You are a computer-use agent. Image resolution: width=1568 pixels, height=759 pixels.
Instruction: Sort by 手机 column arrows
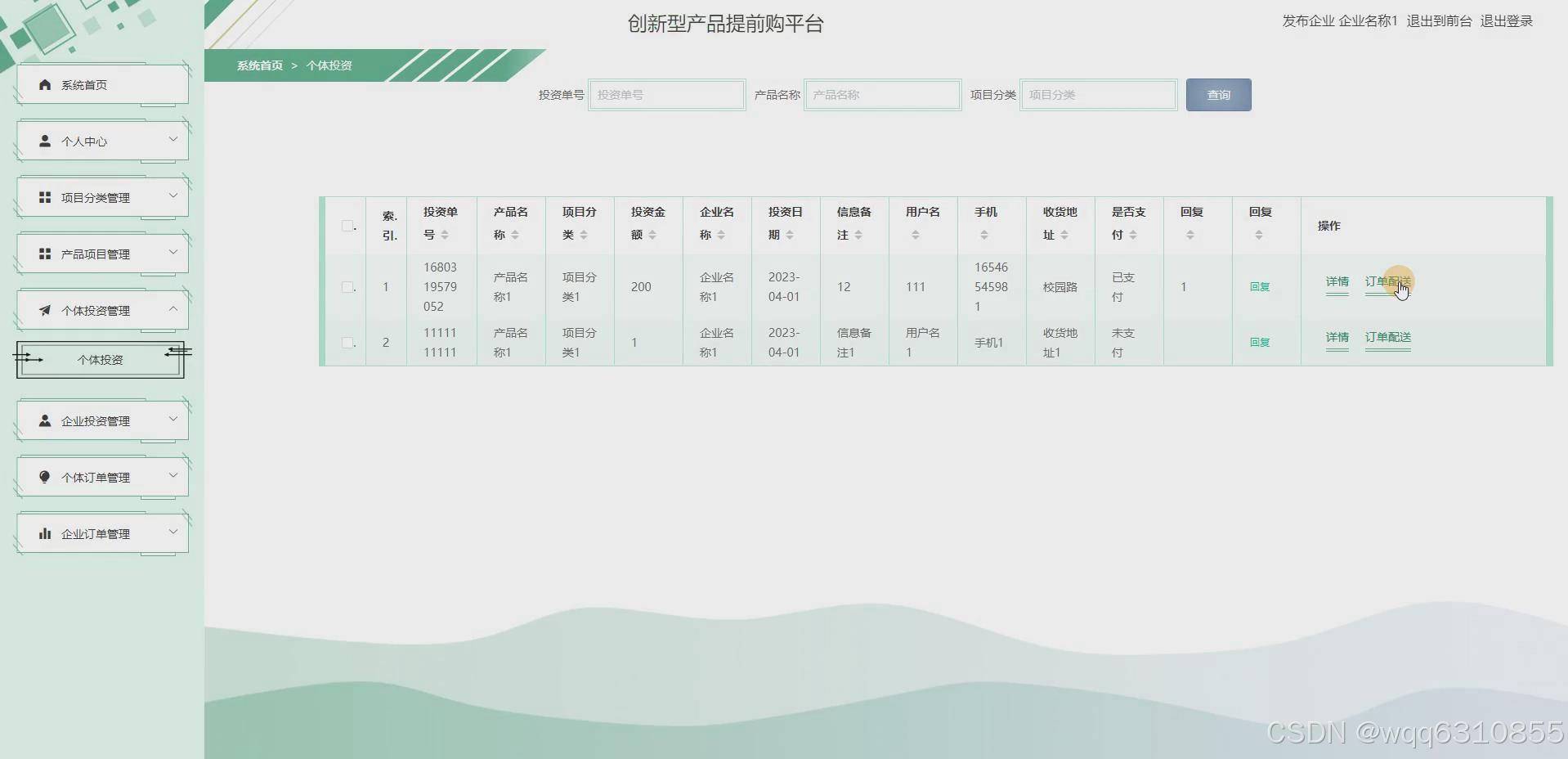point(984,236)
